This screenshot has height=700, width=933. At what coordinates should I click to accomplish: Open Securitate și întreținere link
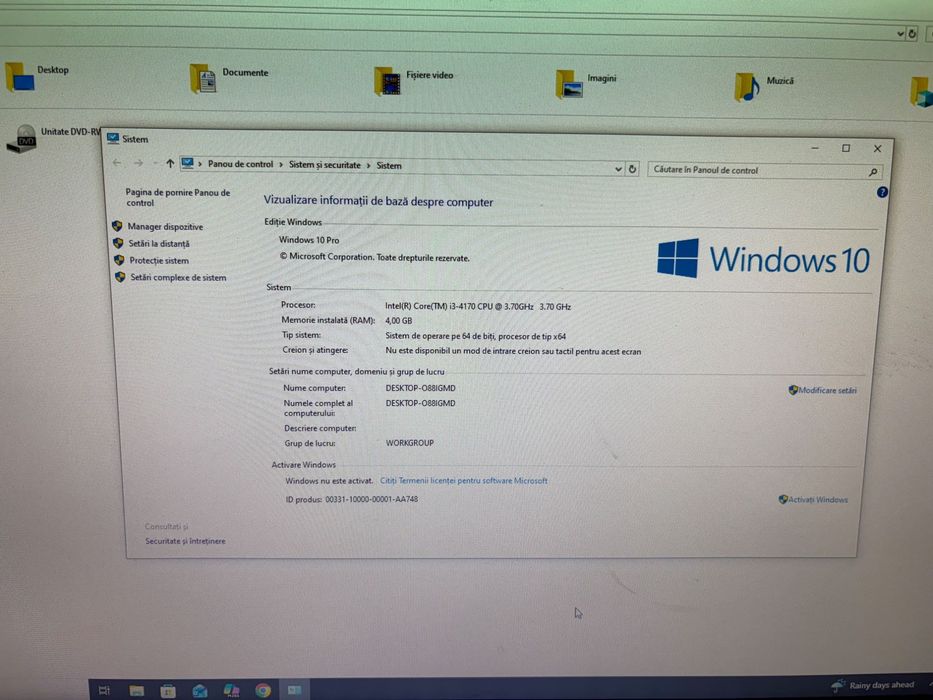(185, 541)
